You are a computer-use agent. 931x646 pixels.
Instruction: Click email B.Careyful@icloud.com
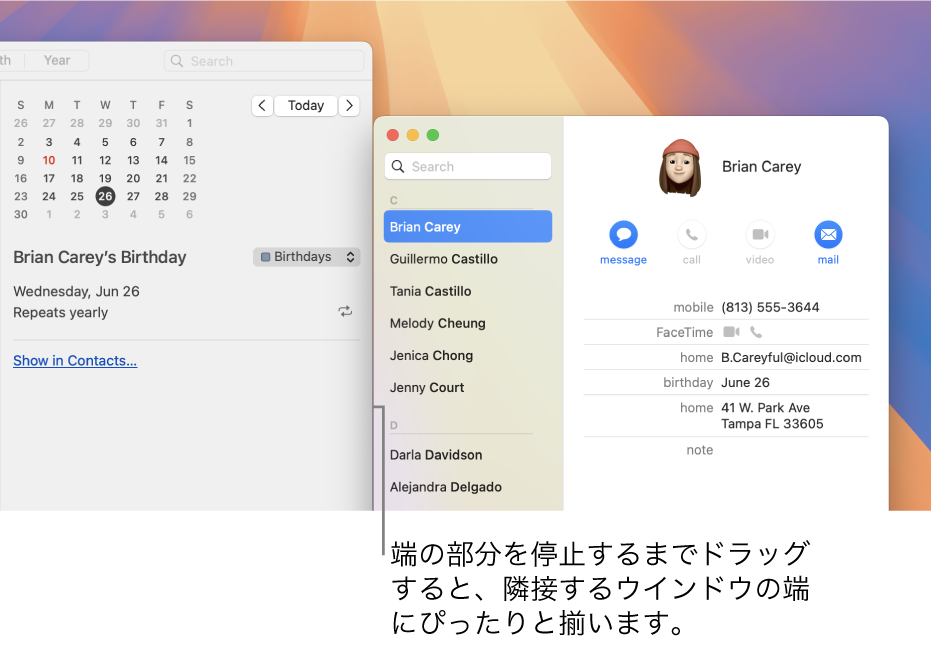point(791,357)
